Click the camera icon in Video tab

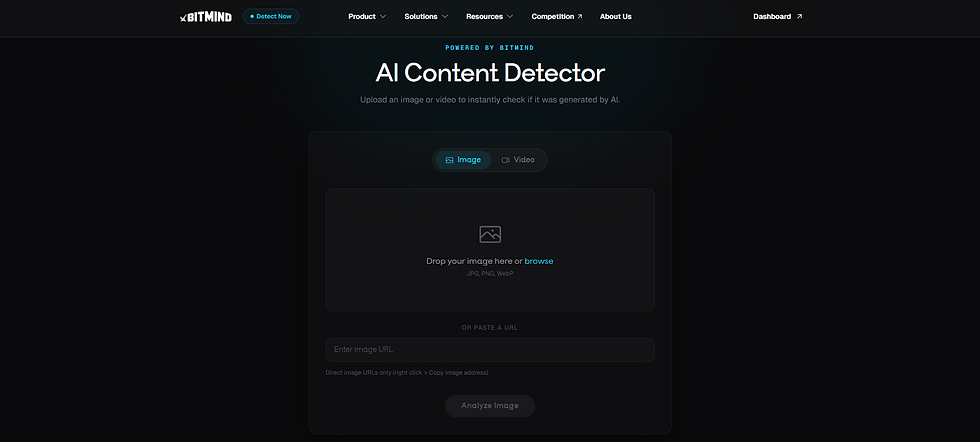tap(506, 160)
